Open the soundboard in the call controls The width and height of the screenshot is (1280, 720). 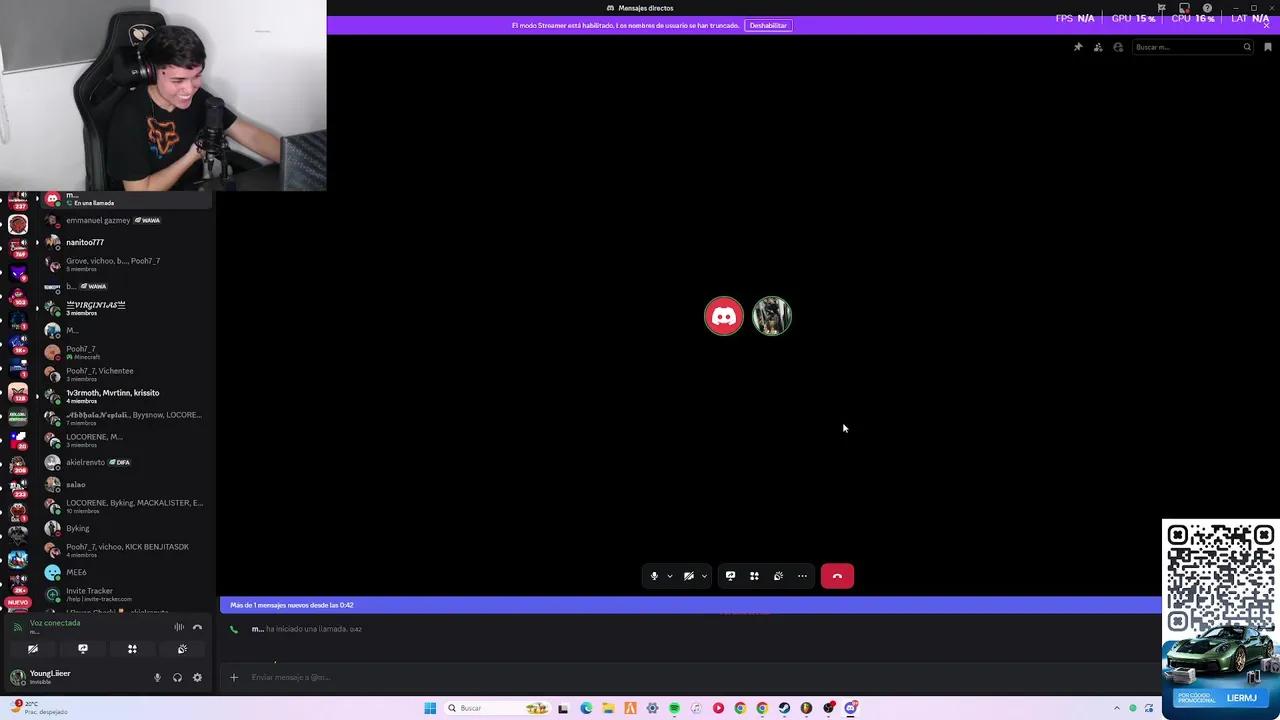(778, 575)
